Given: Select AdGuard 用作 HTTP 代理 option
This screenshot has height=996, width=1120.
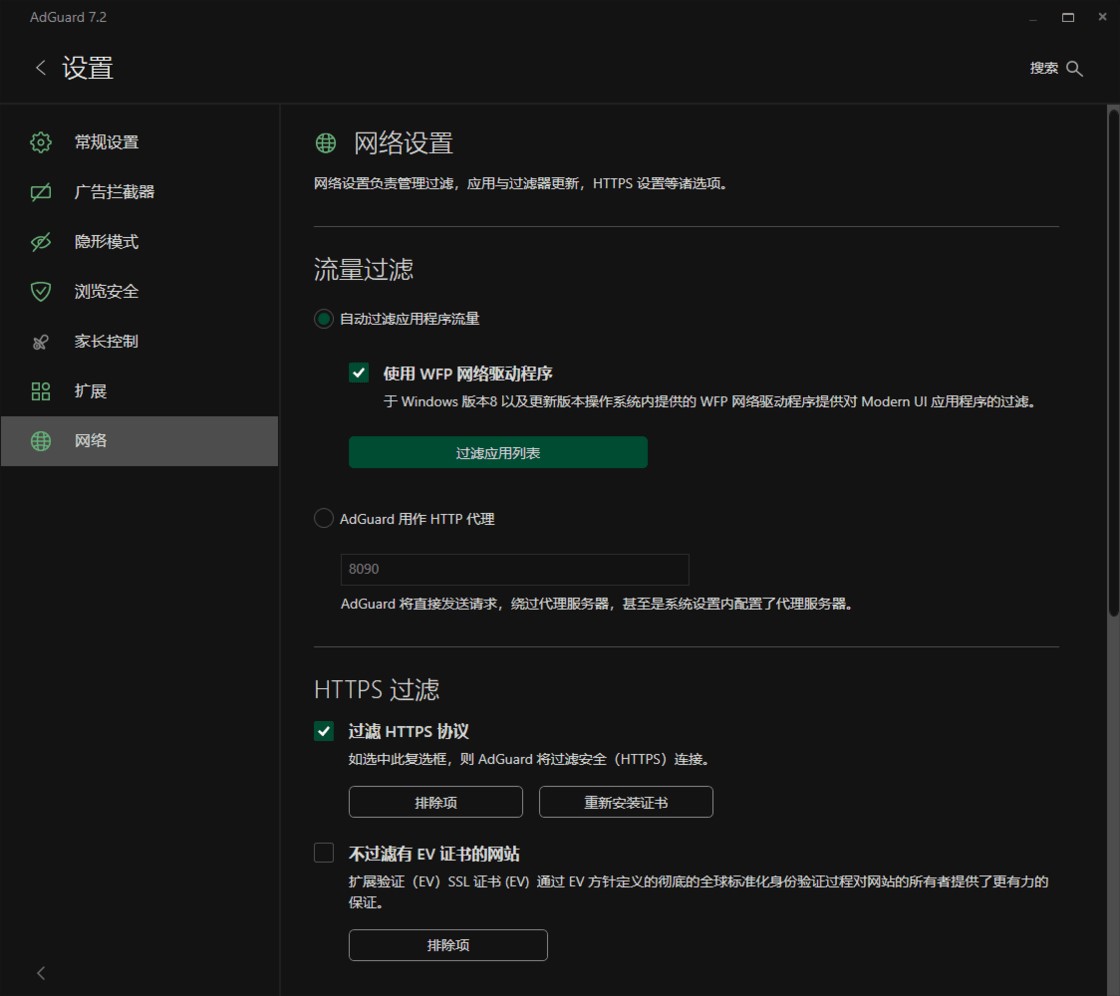Looking at the screenshot, I should 323,518.
